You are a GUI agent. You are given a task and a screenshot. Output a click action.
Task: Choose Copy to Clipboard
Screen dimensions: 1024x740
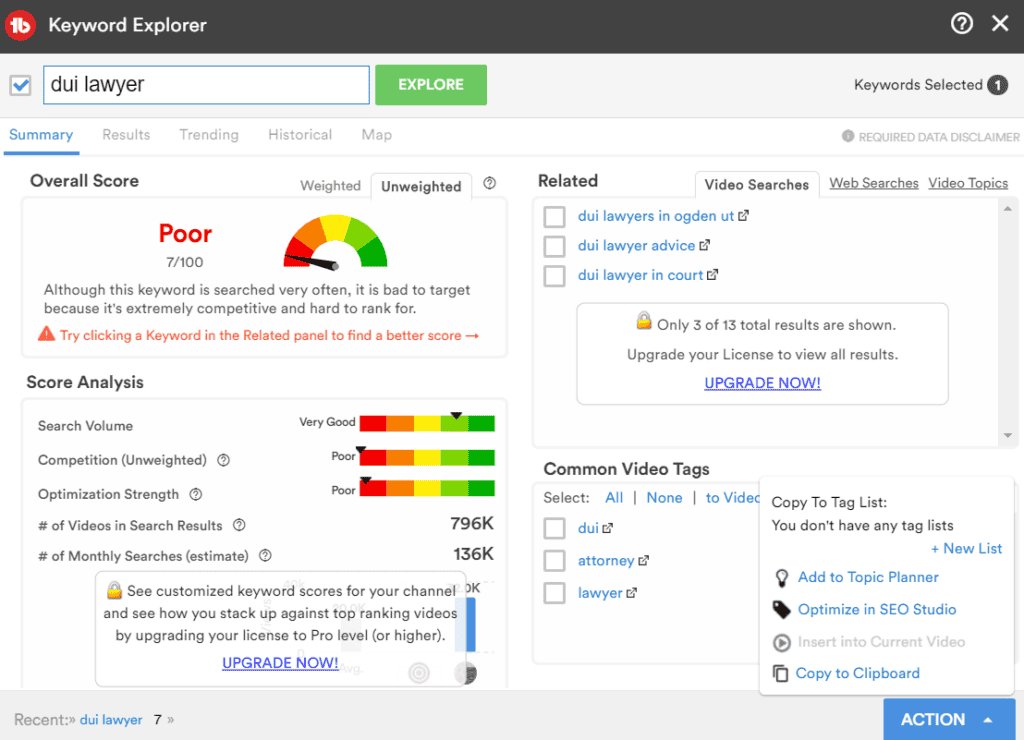tap(857, 673)
